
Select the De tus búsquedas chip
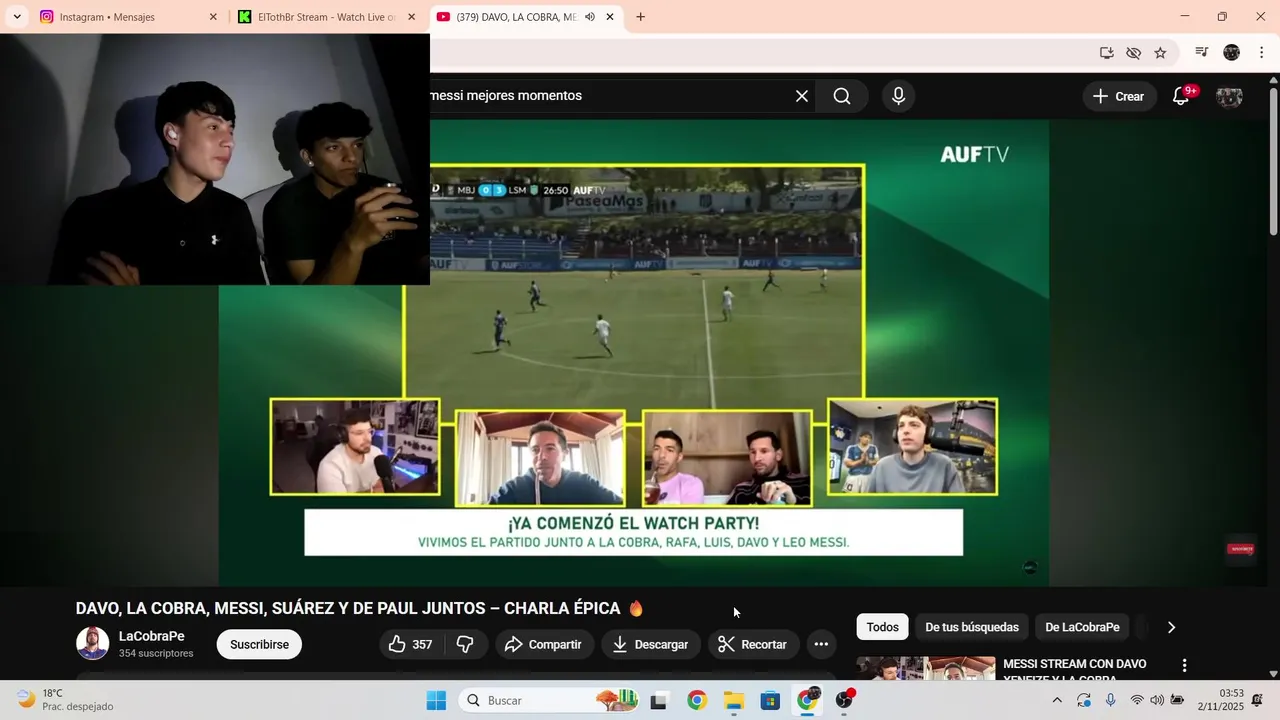(x=972, y=627)
